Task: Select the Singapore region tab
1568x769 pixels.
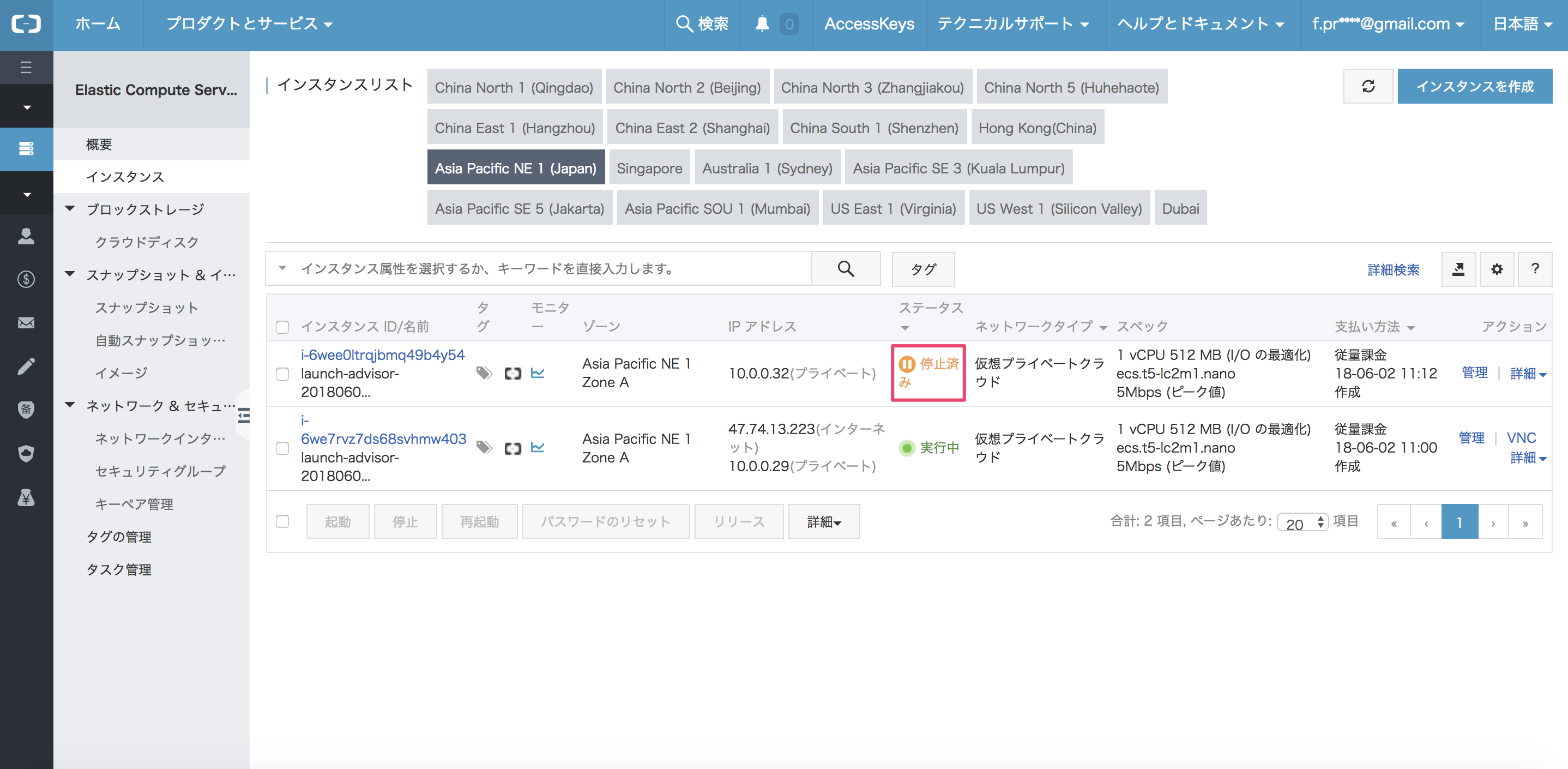Action: pyautogui.click(x=649, y=168)
